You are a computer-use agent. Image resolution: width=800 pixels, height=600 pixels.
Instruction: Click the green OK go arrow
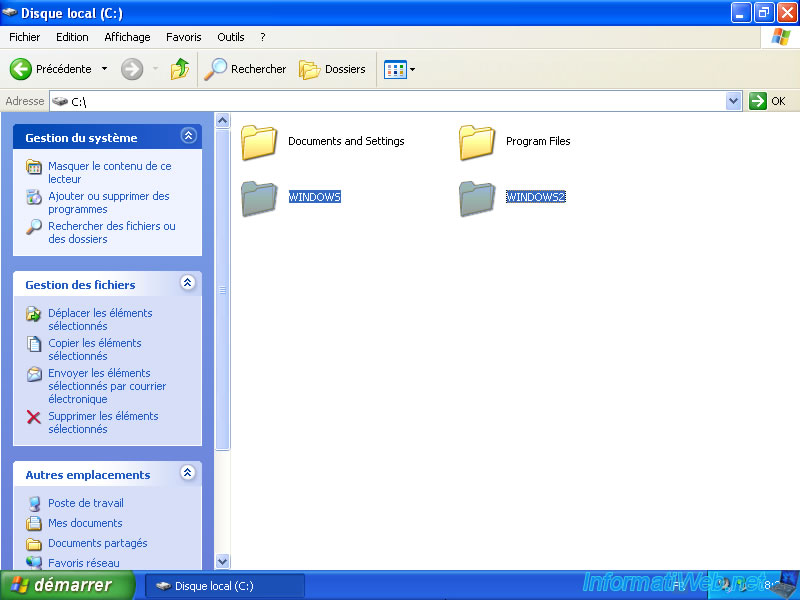tap(758, 101)
